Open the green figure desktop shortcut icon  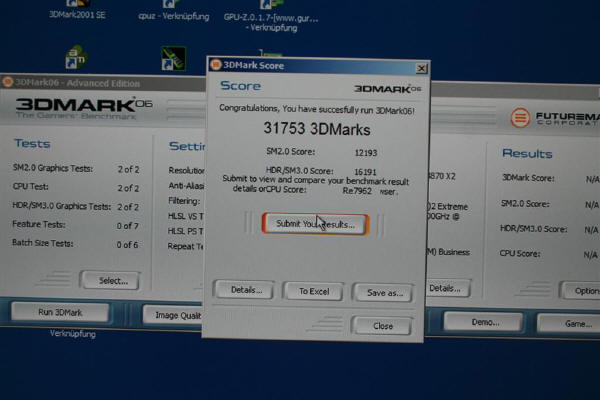[x=76, y=57]
